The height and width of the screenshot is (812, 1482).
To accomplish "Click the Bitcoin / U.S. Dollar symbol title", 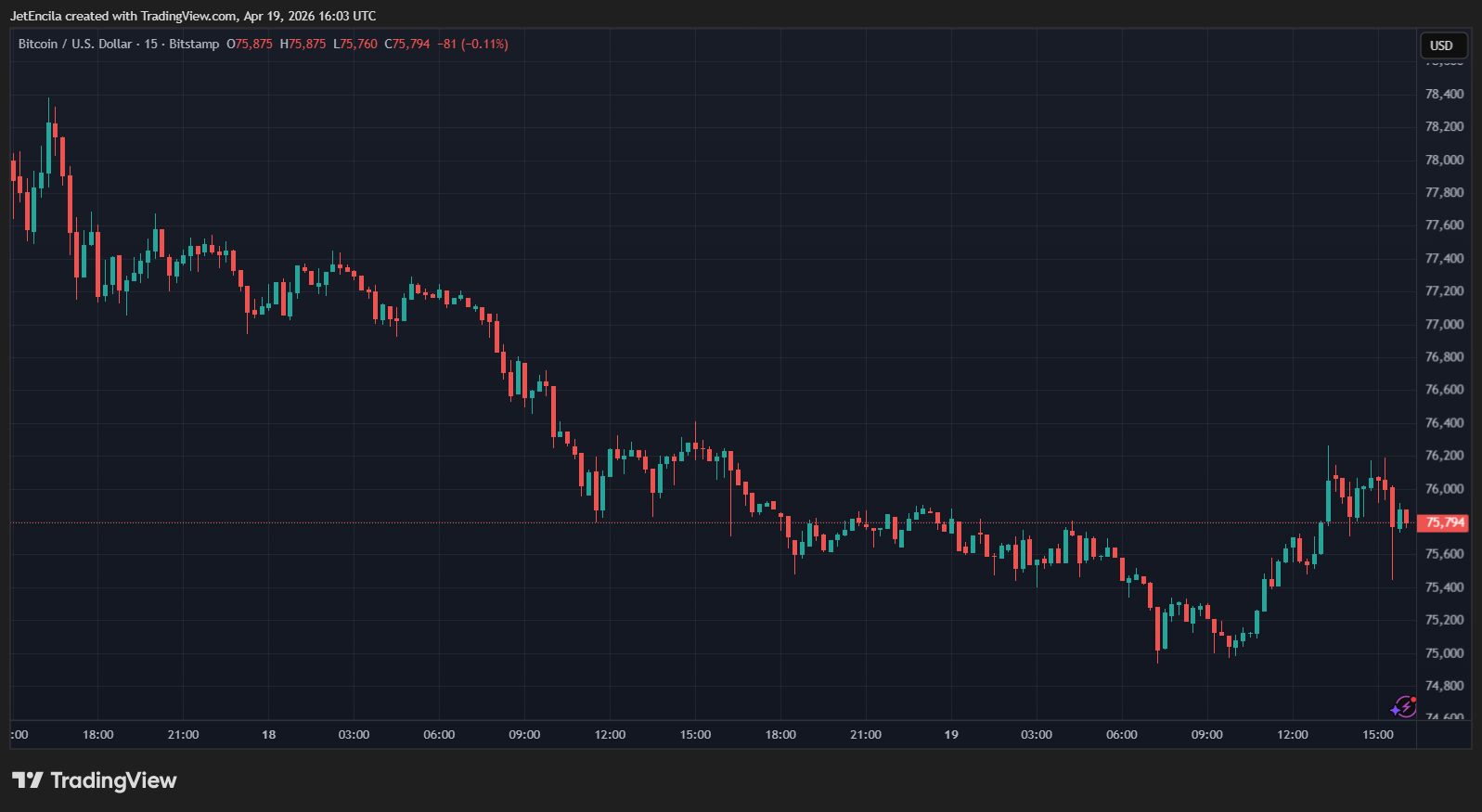I will (75, 44).
